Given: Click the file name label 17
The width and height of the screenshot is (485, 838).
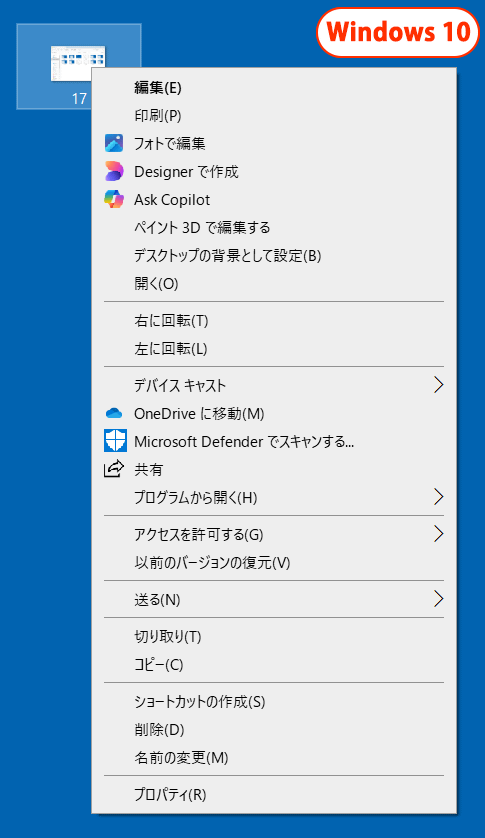Looking at the screenshot, I should click(79, 99).
